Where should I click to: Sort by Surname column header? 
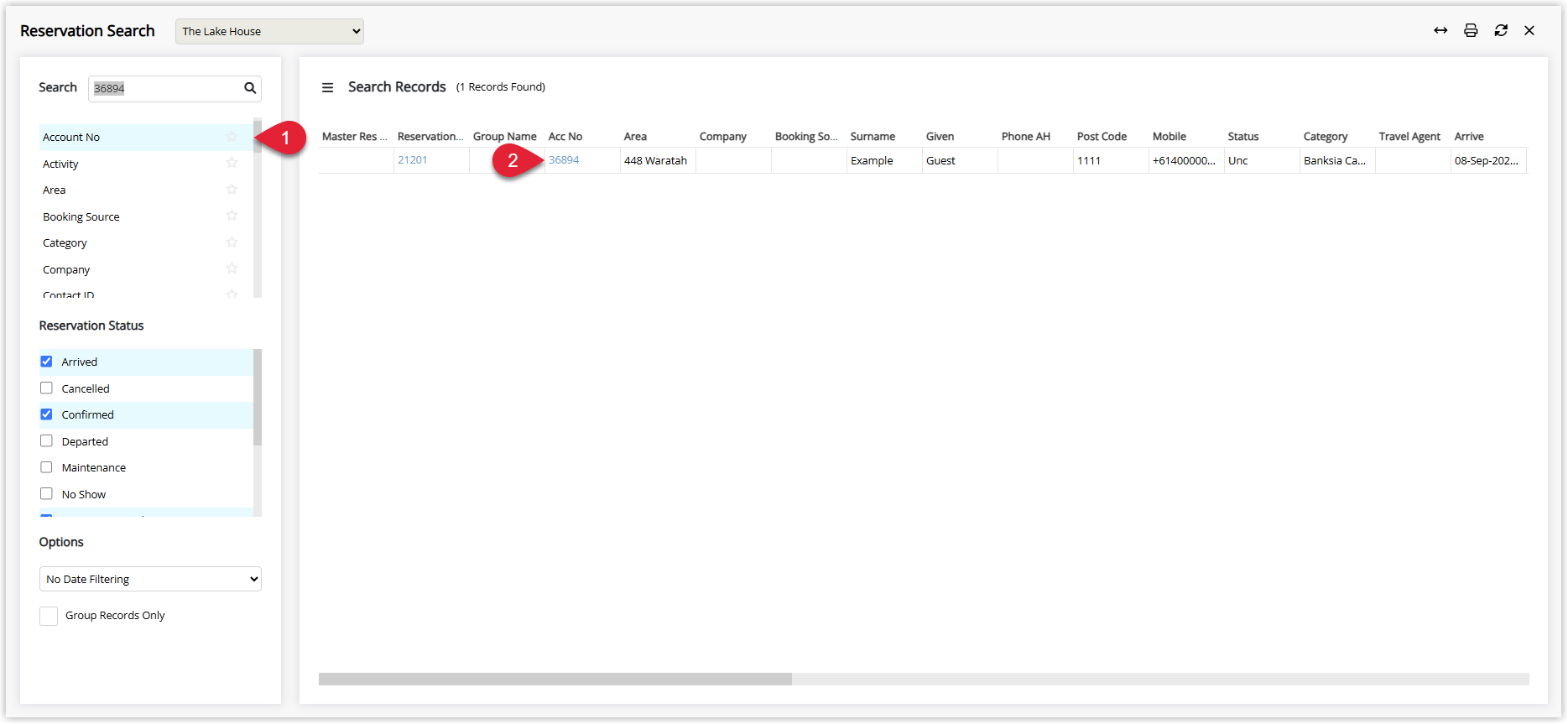[873, 137]
